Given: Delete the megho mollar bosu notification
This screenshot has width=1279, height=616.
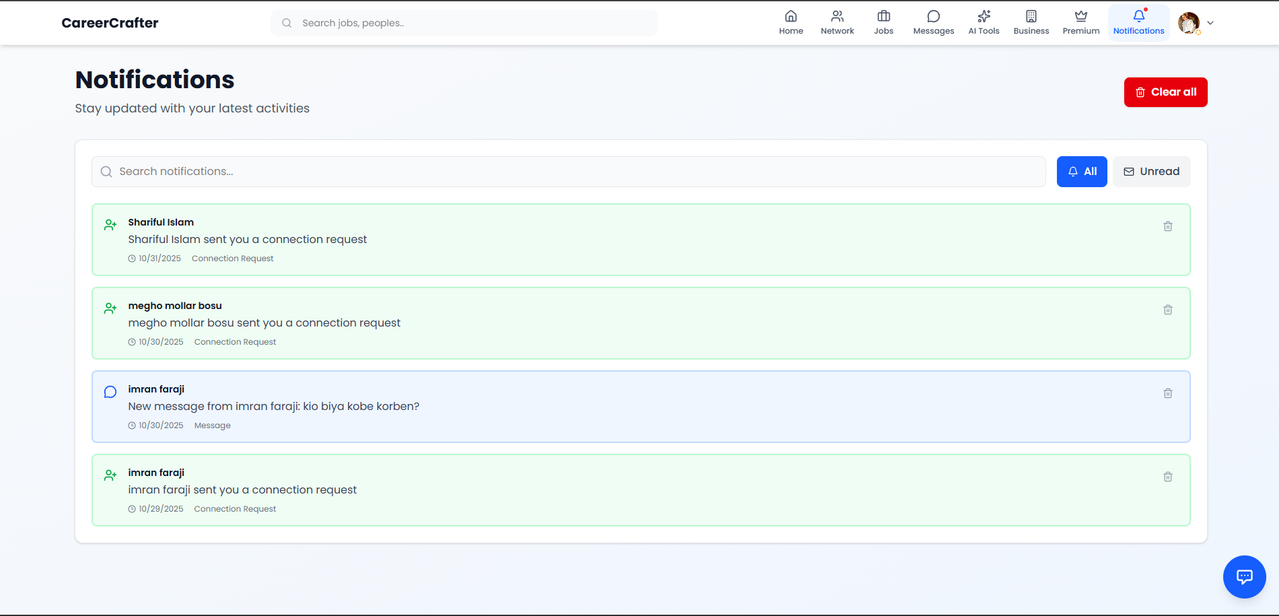Looking at the screenshot, I should tap(1167, 310).
